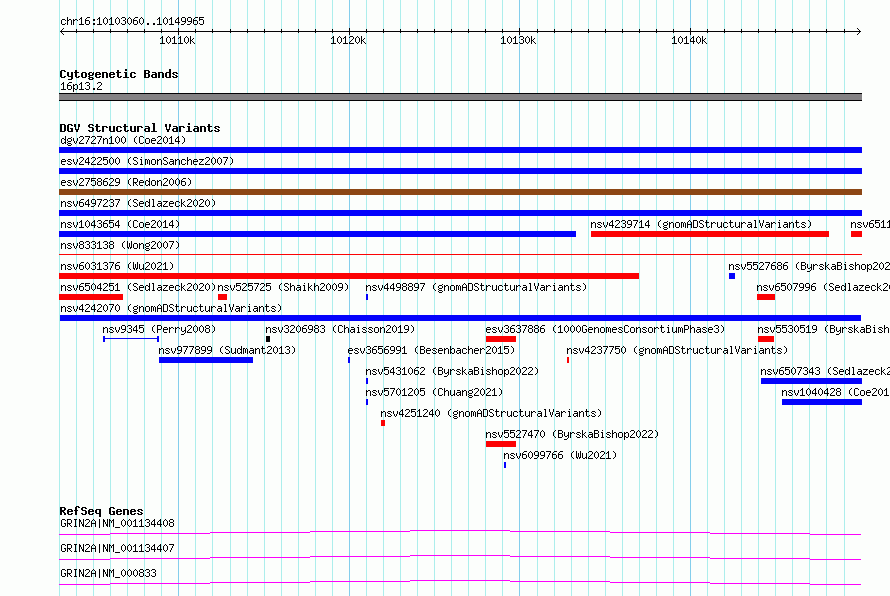
Task: Click the chr16:10103060..10149965 coordinates text
Action: pyautogui.click(x=132, y=21)
